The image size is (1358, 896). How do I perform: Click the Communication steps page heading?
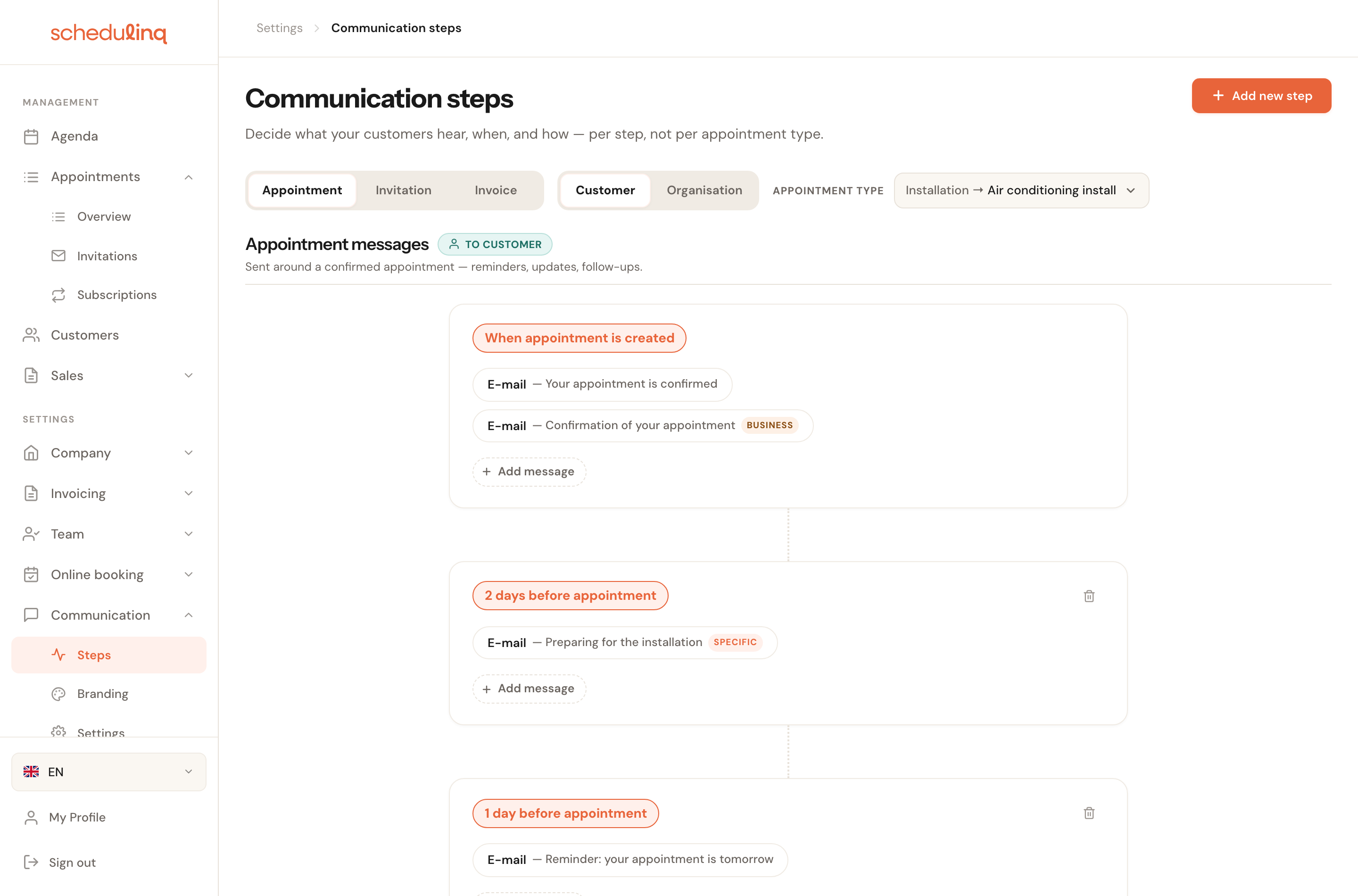(379, 99)
